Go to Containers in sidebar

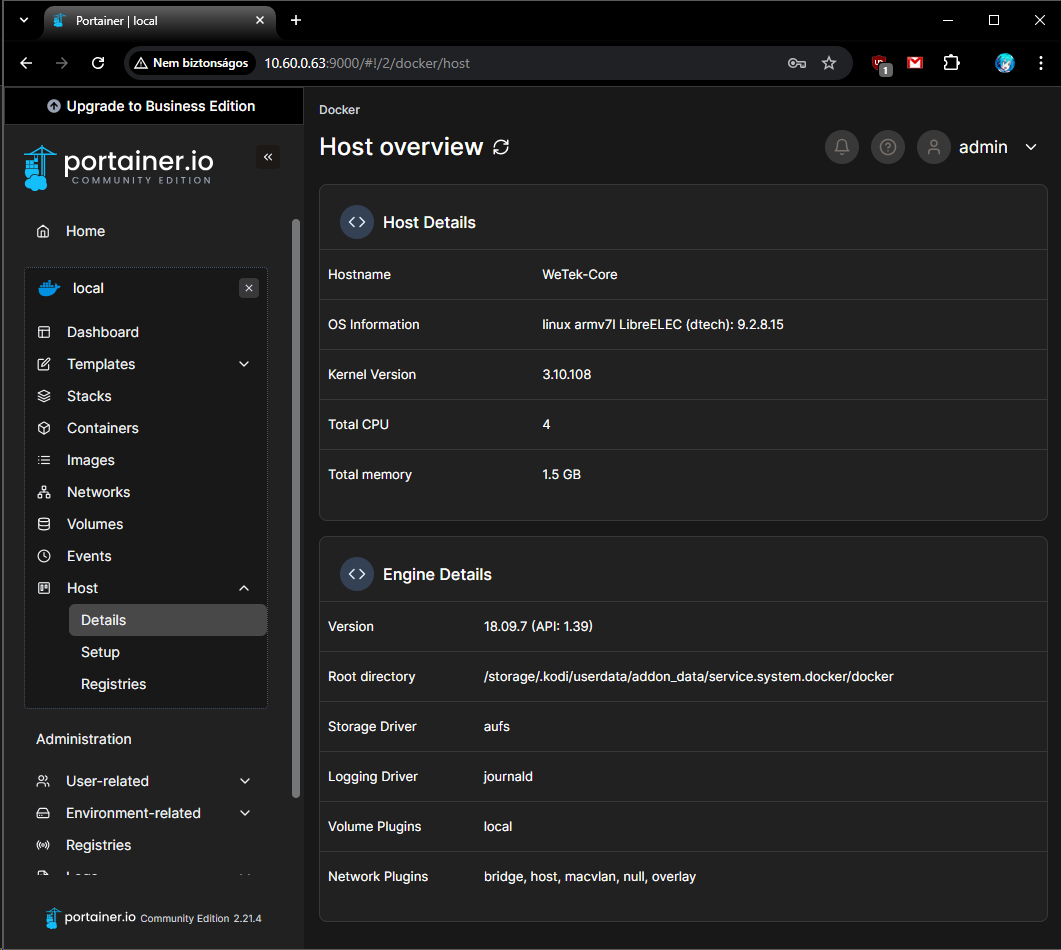(102, 428)
